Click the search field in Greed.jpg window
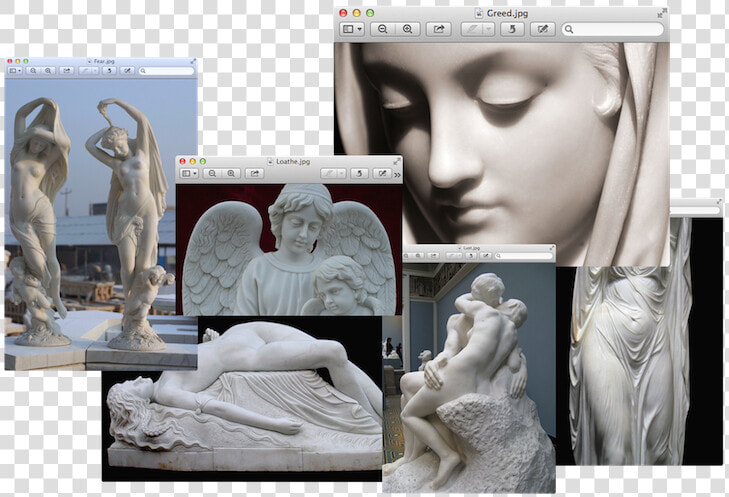The image size is (729, 497). [x=612, y=29]
